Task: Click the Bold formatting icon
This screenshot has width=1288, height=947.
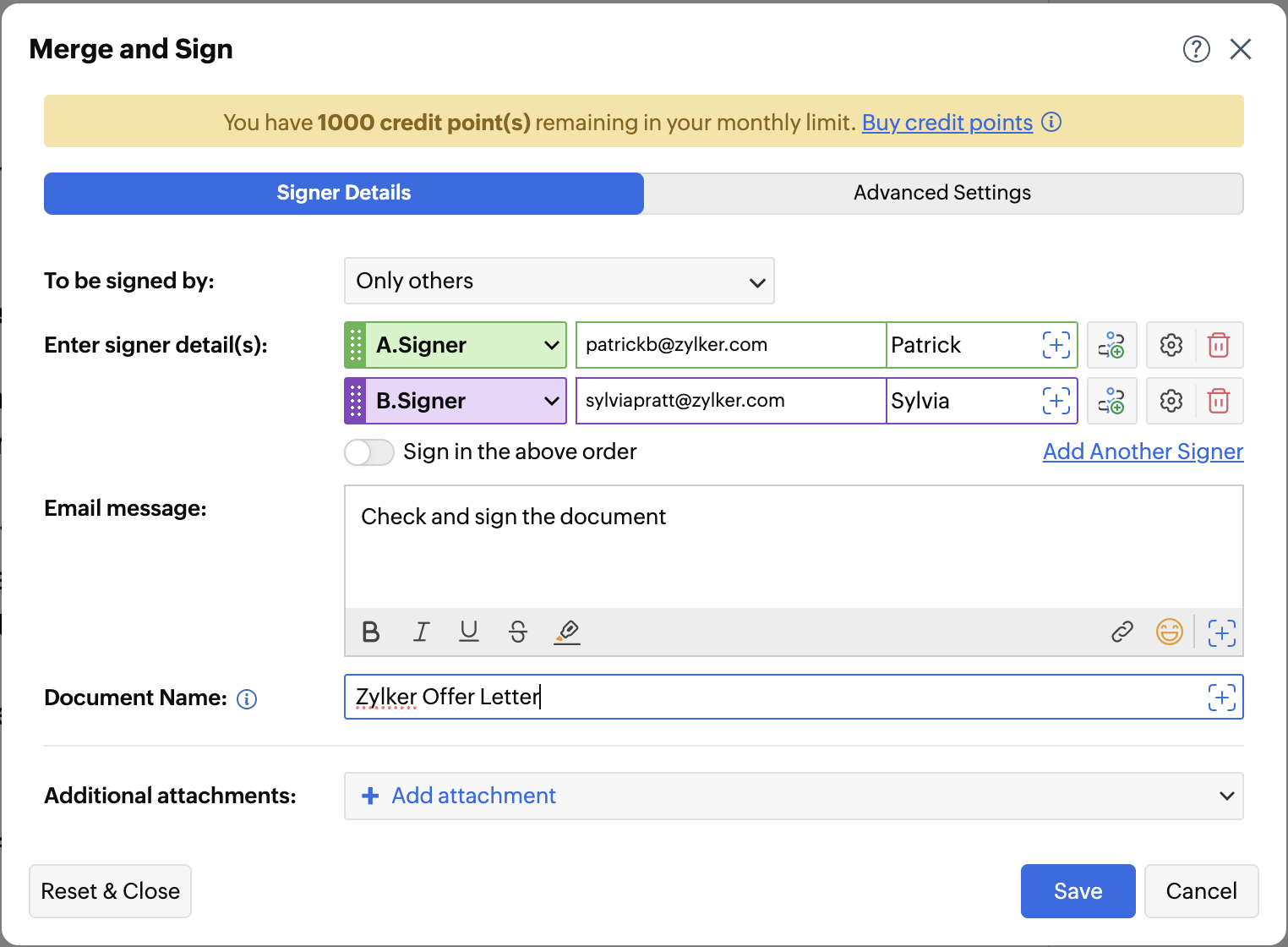Action: coord(370,632)
